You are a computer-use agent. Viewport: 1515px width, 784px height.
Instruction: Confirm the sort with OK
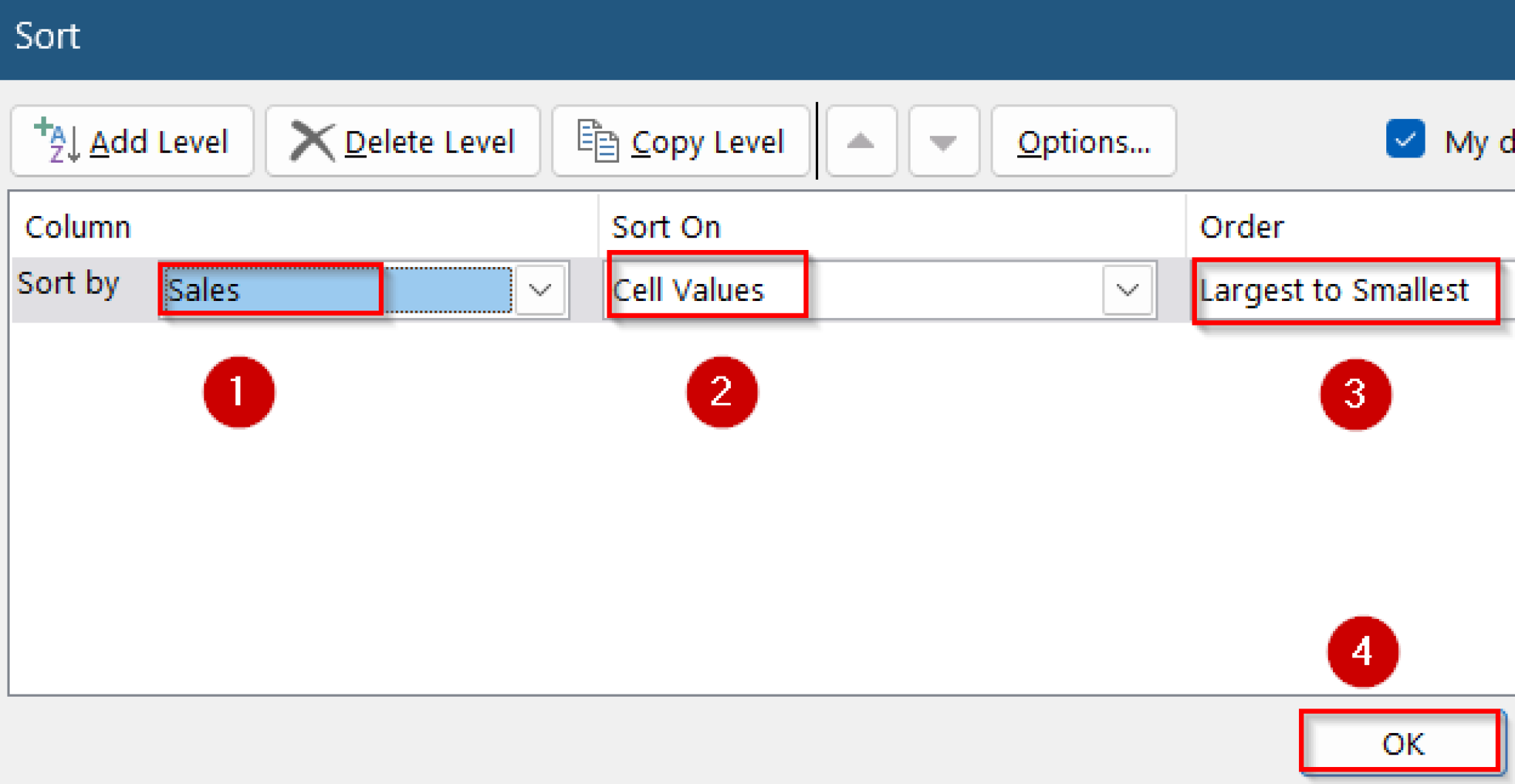tap(1402, 743)
